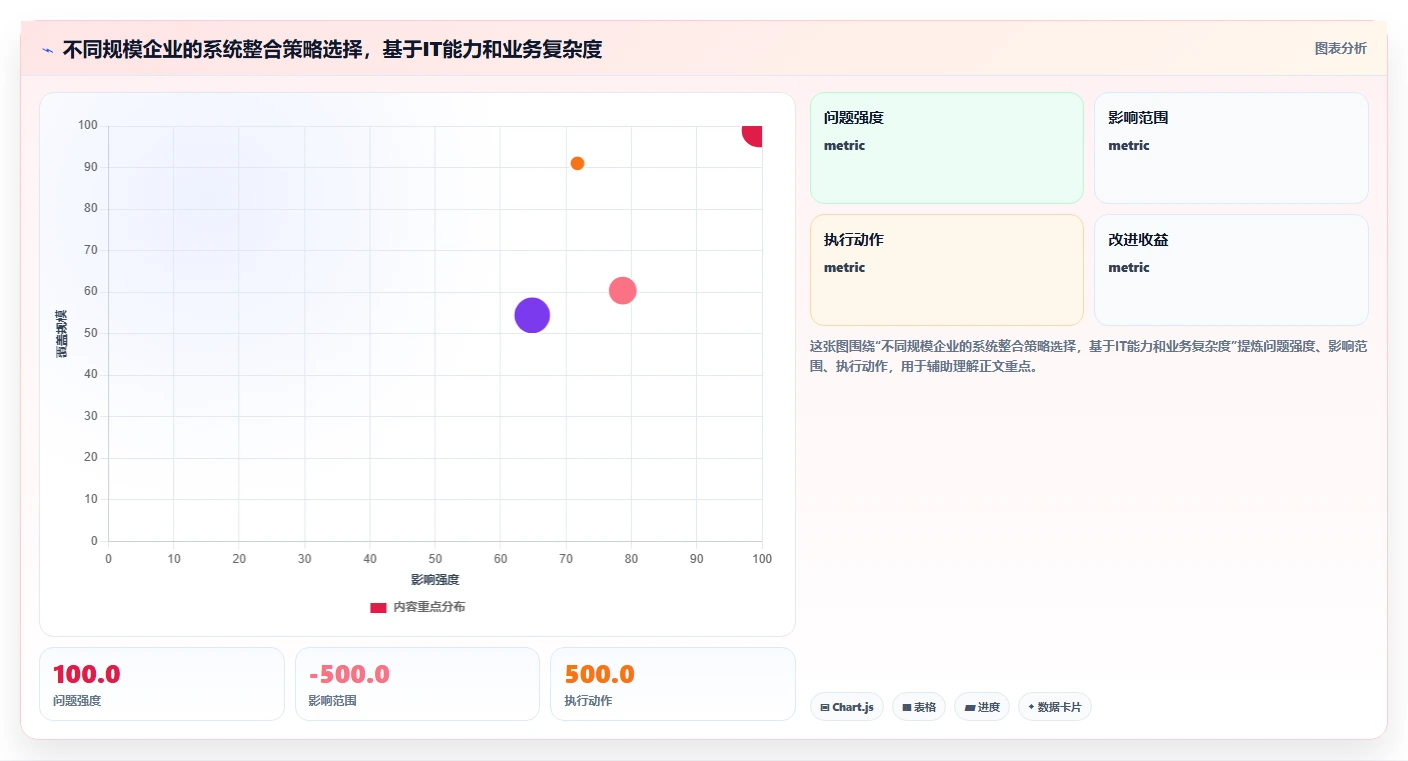Open the 执行动作 orange metric card
Viewport: 1408px width, 761px height.
click(x=947, y=270)
